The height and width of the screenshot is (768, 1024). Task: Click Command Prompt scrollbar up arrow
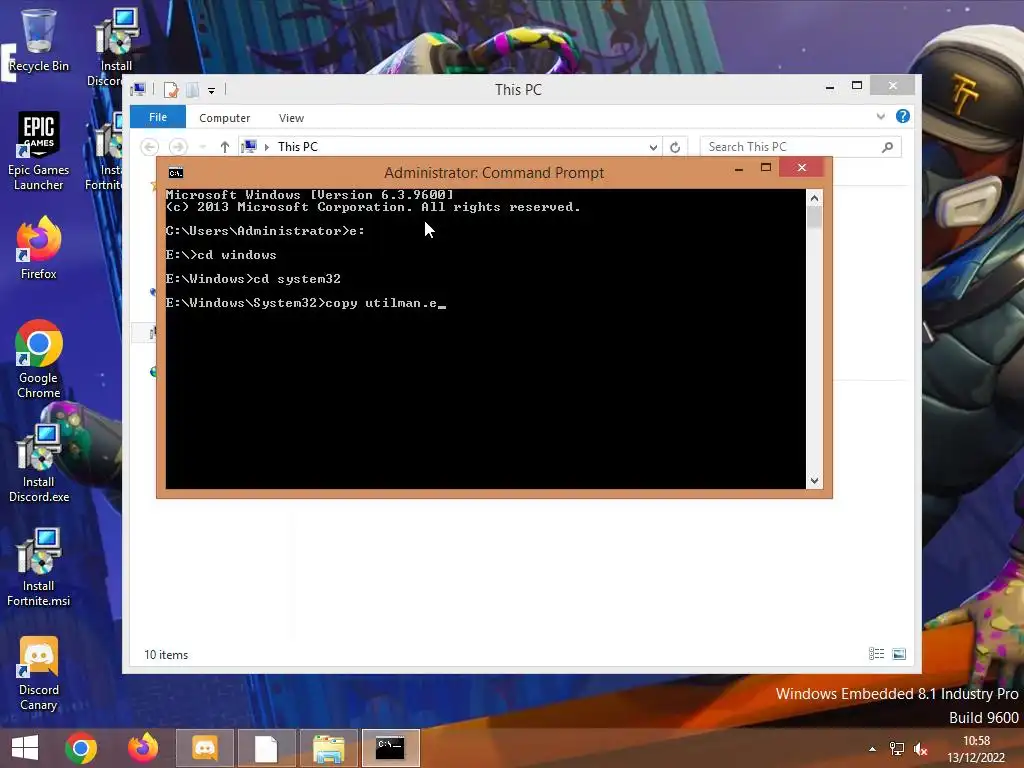point(814,198)
